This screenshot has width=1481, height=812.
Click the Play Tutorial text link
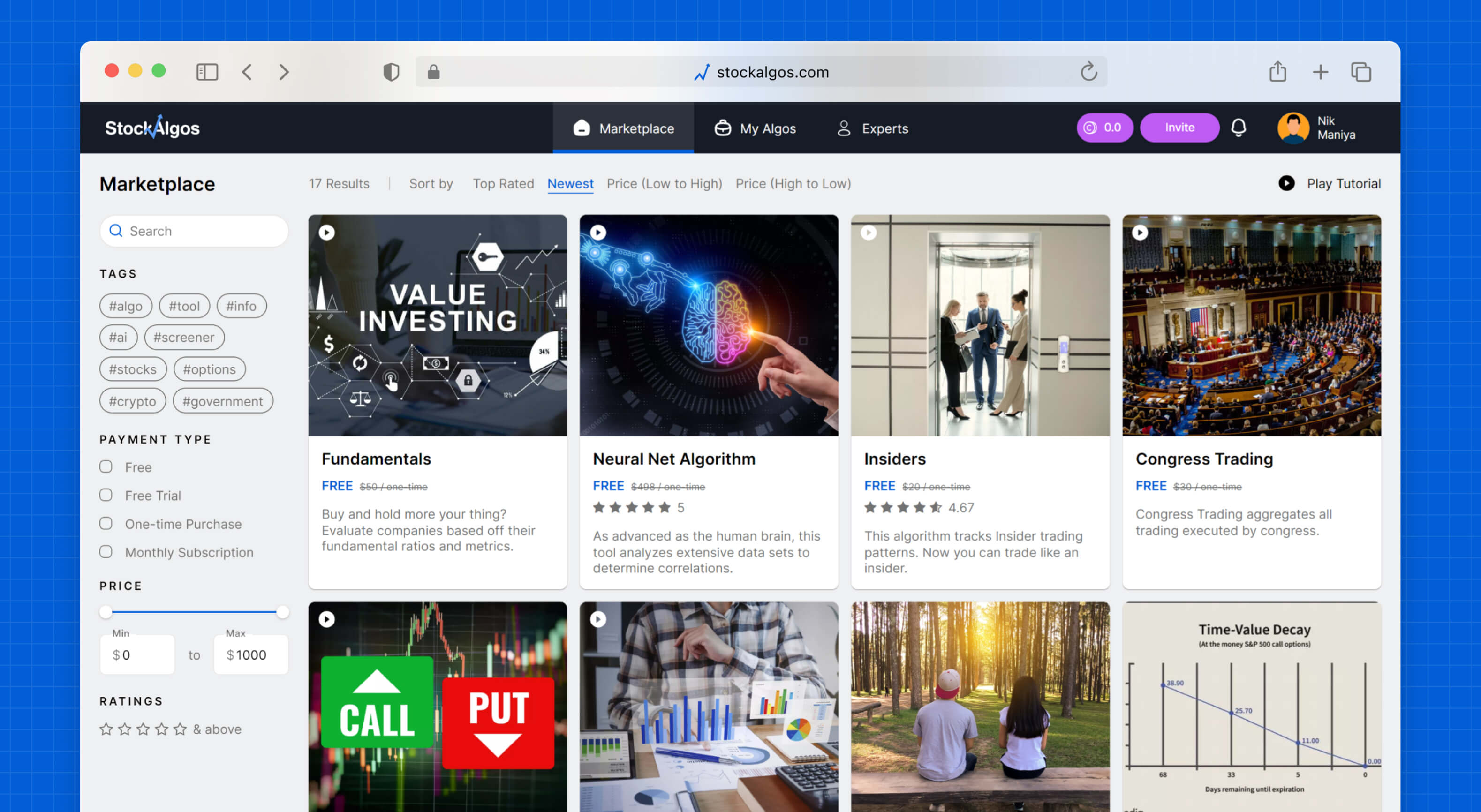click(x=1344, y=184)
